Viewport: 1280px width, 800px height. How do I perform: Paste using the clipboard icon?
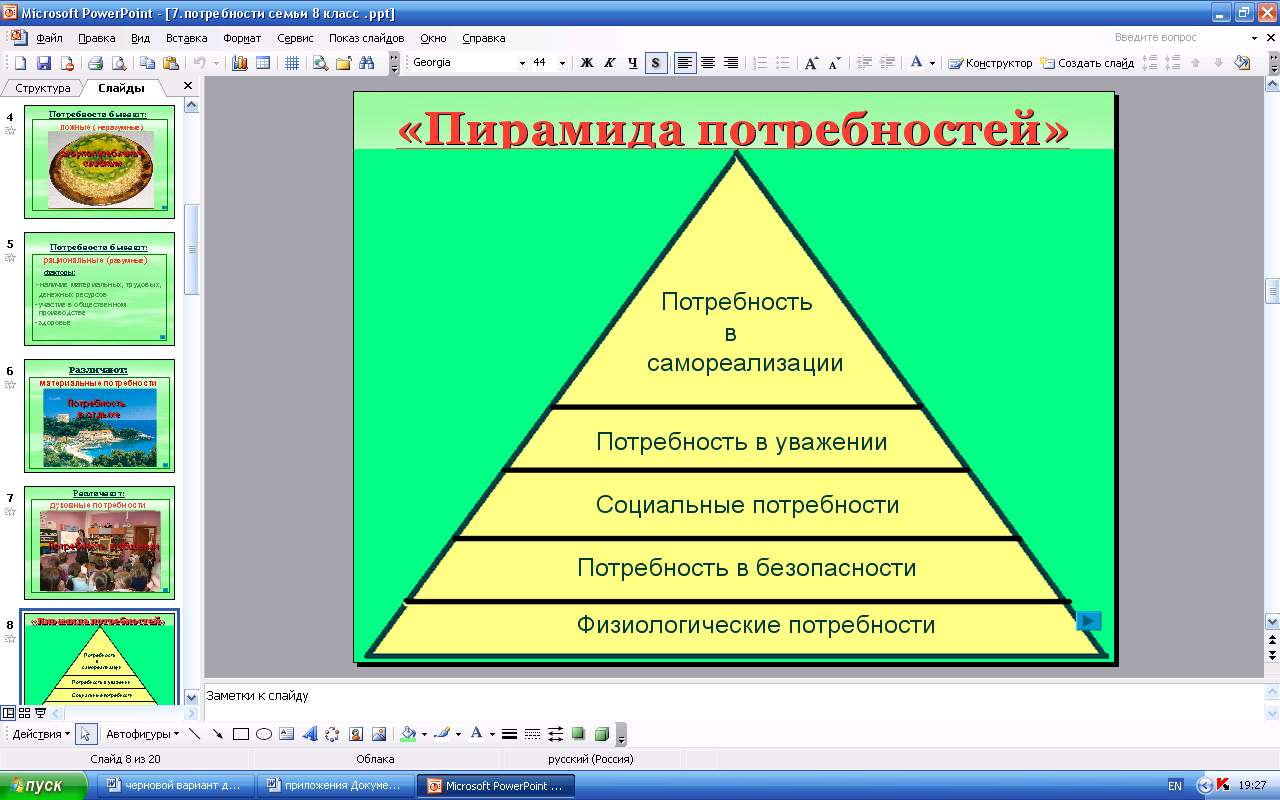tap(171, 63)
